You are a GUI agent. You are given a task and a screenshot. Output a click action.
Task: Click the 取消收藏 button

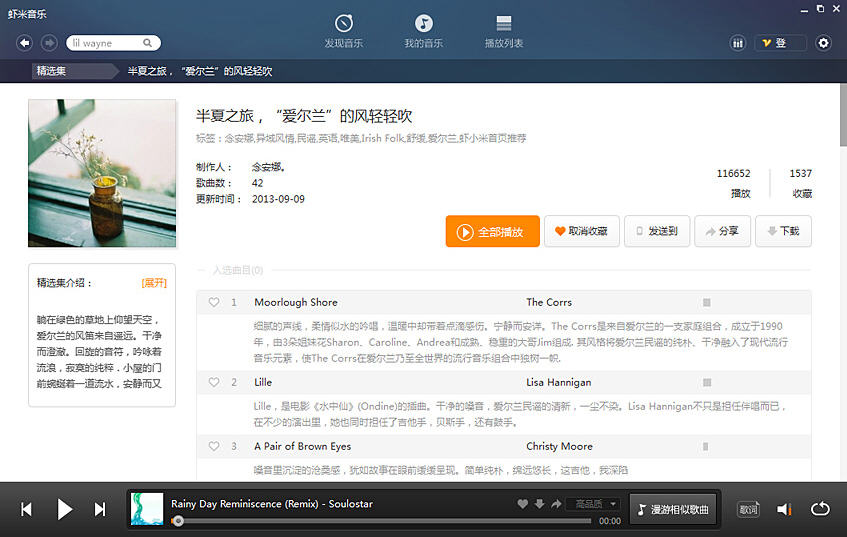point(581,231)
